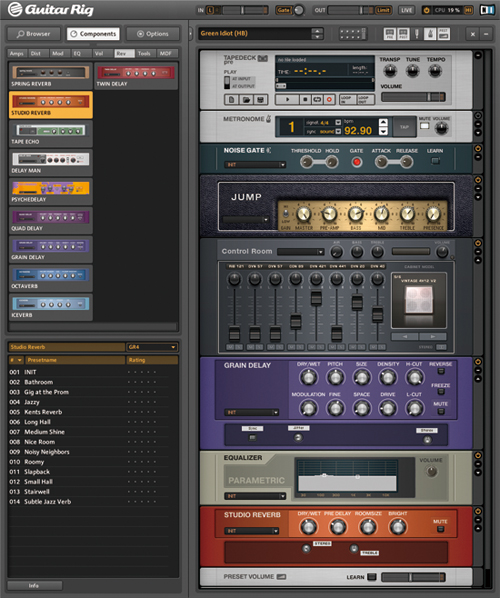Choose the Tape Echo component
This screenshot has width=500, height=598.
point(50,134)
